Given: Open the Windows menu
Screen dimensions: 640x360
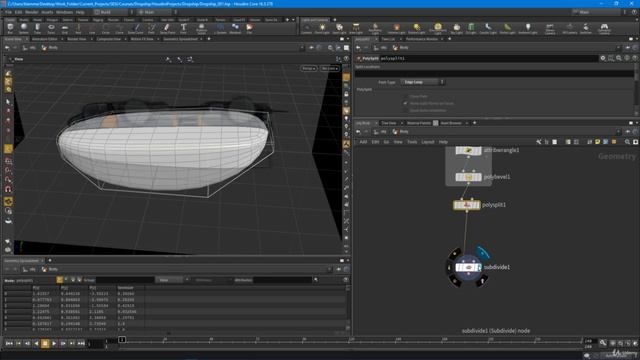Looking at the screenshot, I should [x=64, y=12].
